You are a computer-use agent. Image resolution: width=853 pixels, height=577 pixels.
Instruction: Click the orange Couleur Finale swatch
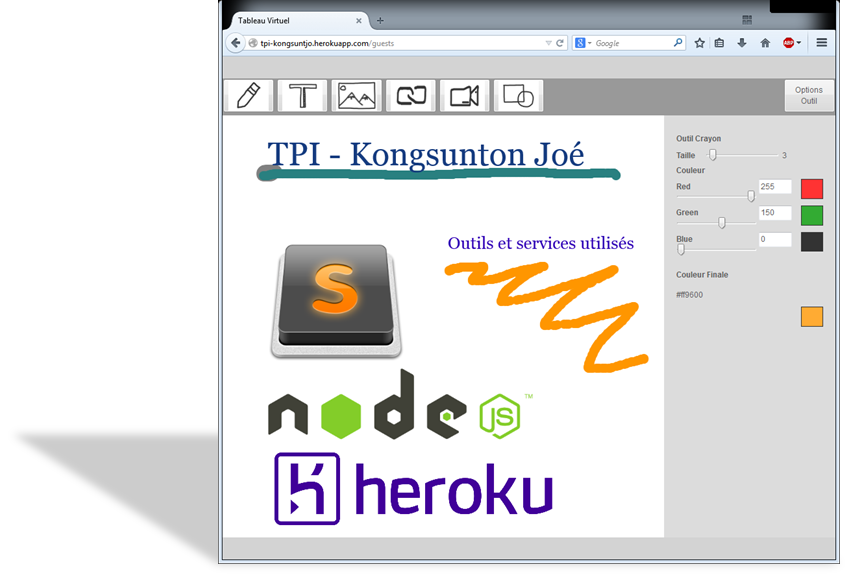(812, 317)
